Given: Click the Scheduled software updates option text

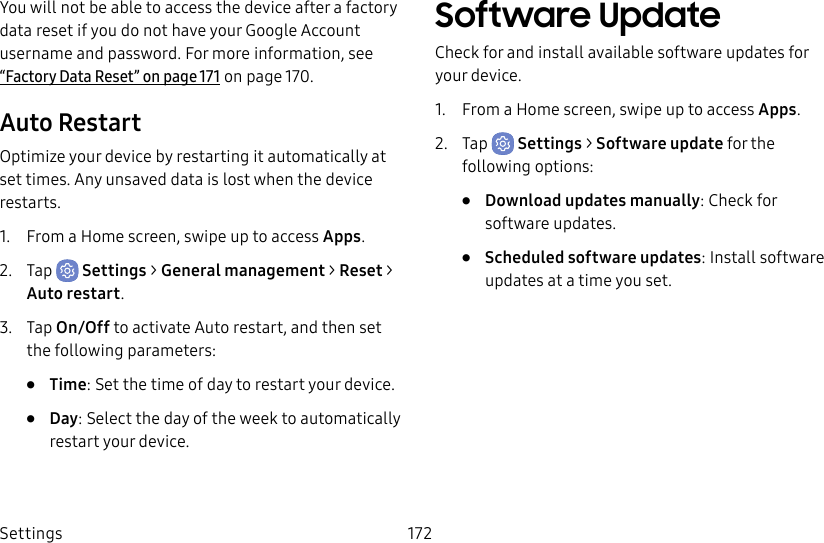Looking at the screenshot, I should pyautogui.click(x=593, y=258).
